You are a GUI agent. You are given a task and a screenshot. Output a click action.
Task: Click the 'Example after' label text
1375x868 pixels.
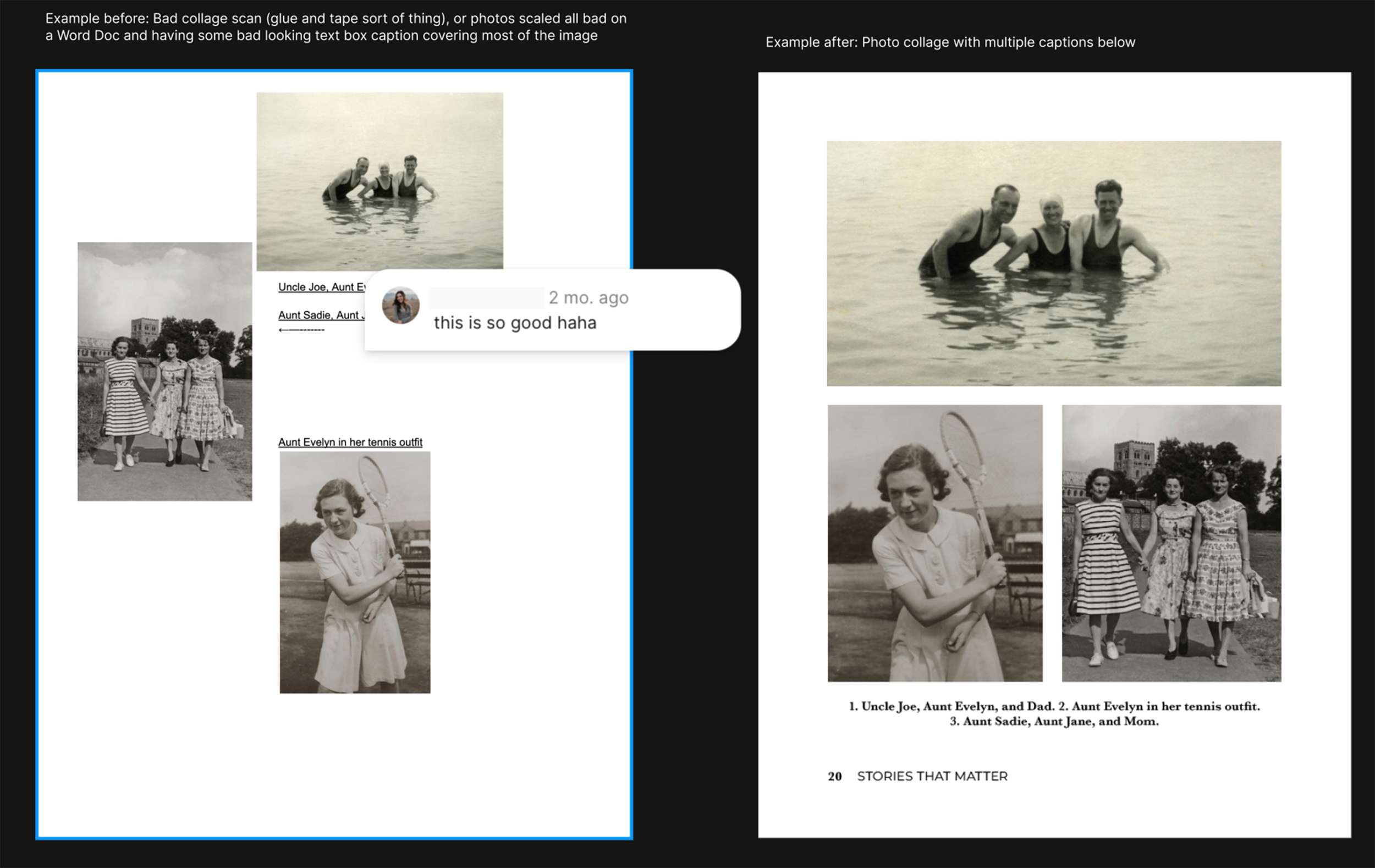(x=950, y=42)
